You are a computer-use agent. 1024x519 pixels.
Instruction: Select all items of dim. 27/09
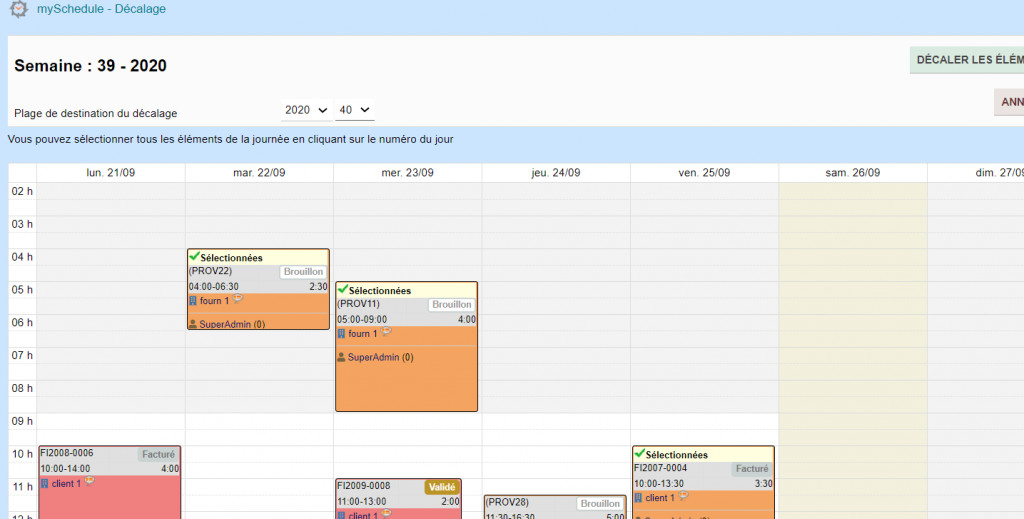tap(999, 172)
